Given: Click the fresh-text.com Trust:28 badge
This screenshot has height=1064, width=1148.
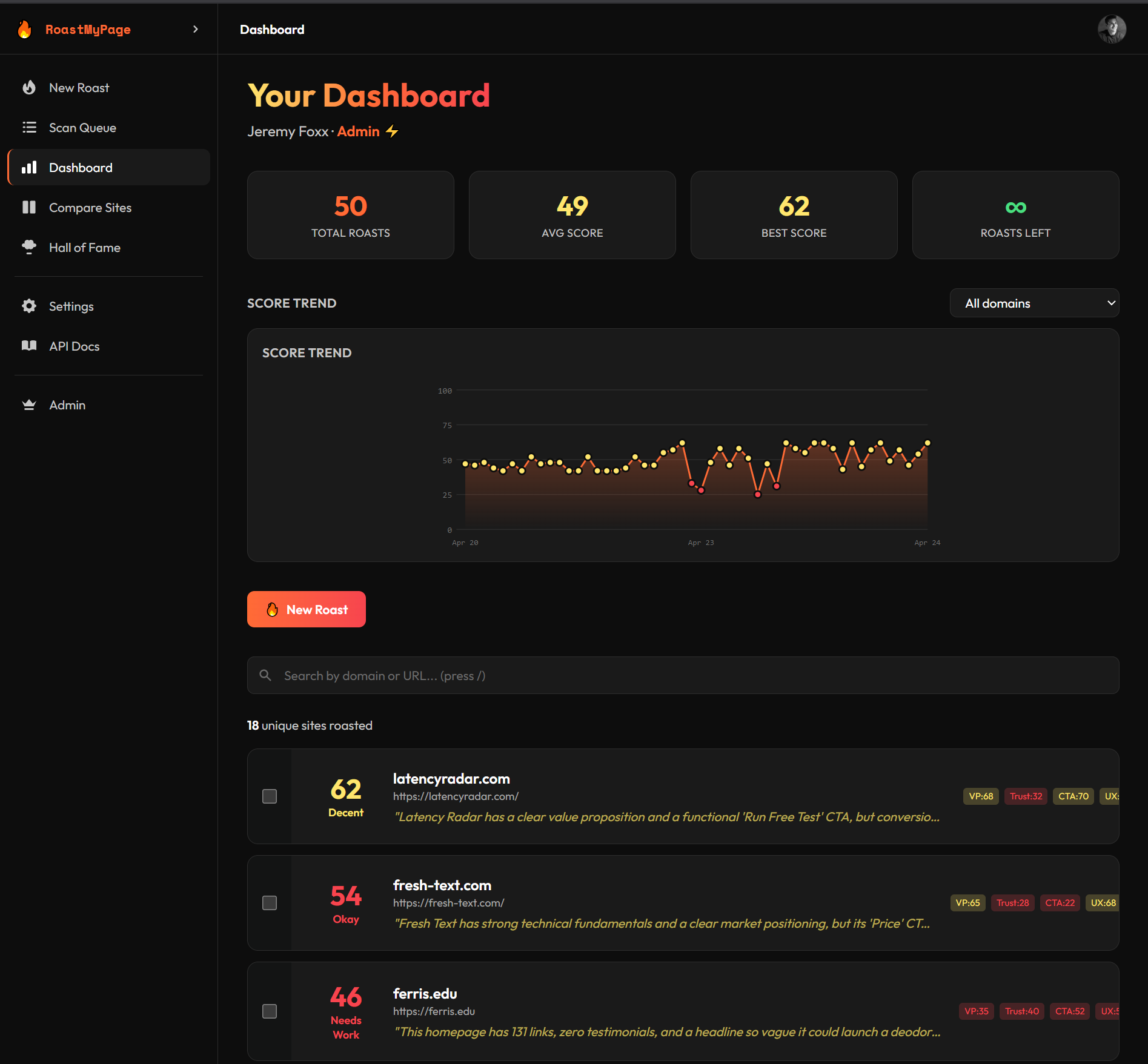Looking at the screenshot, I should (x=1012, y=903).
